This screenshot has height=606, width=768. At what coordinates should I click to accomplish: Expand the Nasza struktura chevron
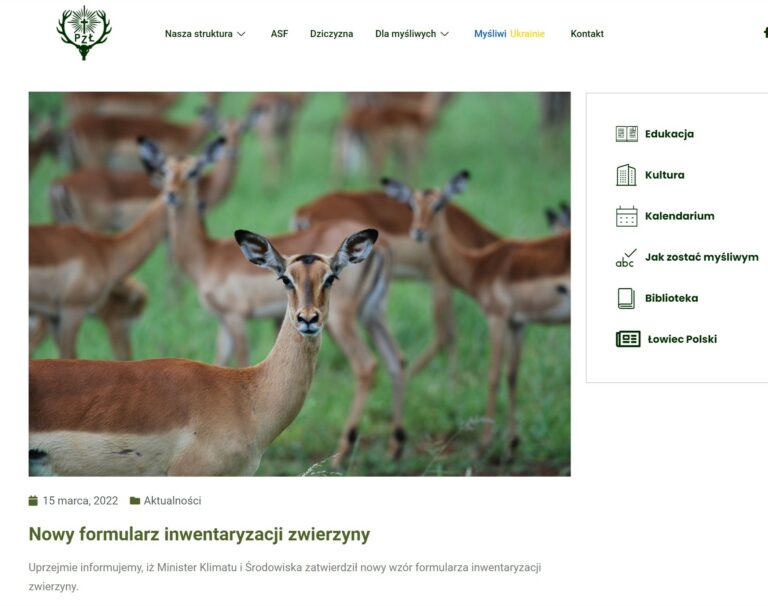[x=241, y=34]
